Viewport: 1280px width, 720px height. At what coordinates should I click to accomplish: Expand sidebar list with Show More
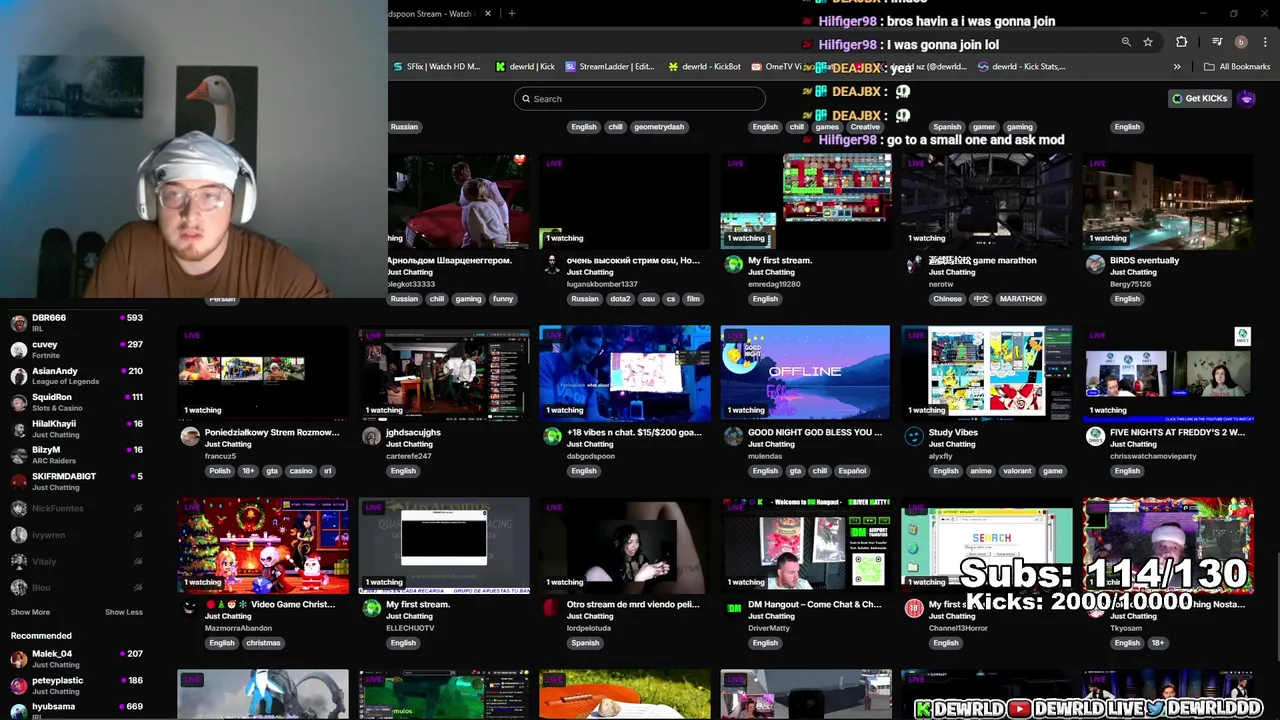[x=30, y=612]
